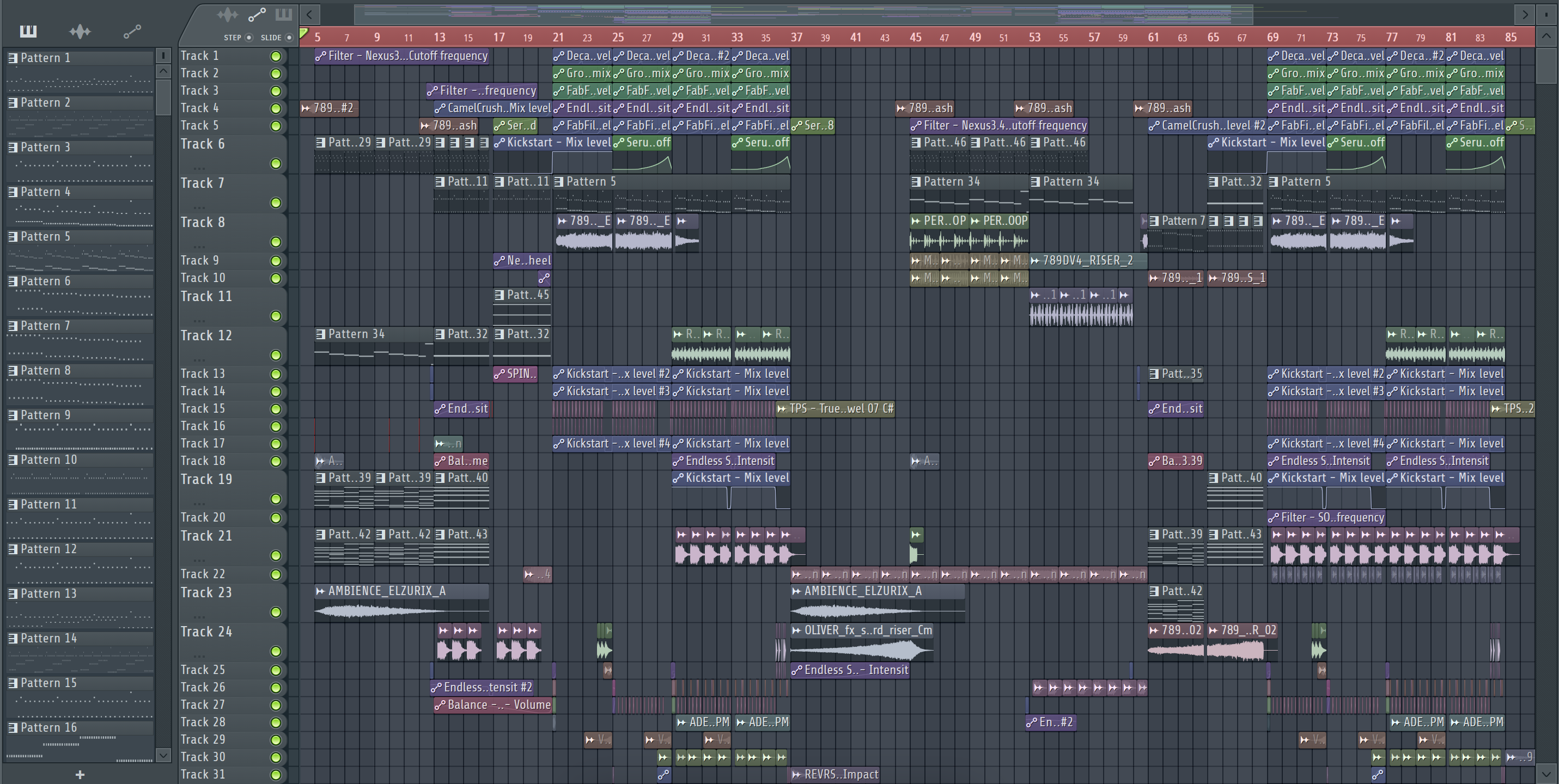Toggle the SLIDE editing mode
This screenshot has height=784, width=1559.
point(289,38)
